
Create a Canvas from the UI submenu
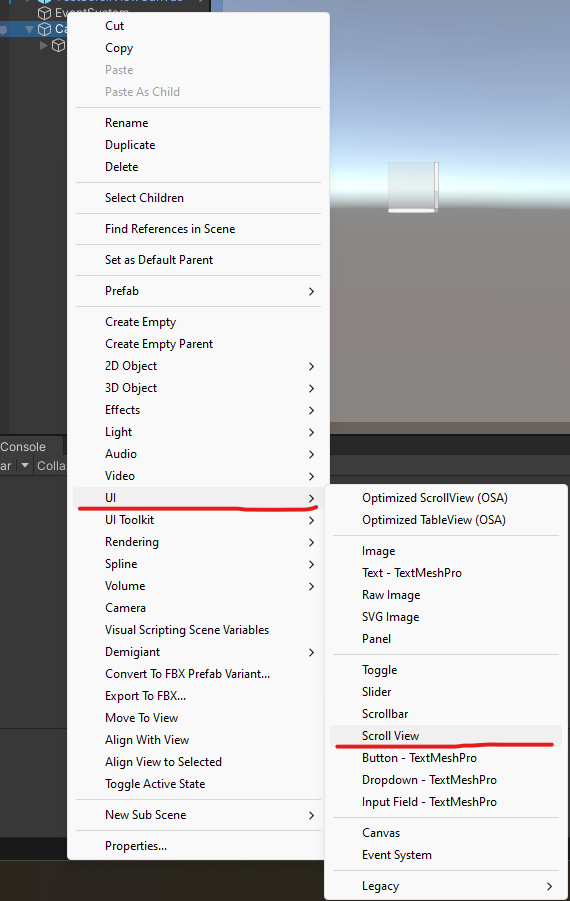(446, 833)
